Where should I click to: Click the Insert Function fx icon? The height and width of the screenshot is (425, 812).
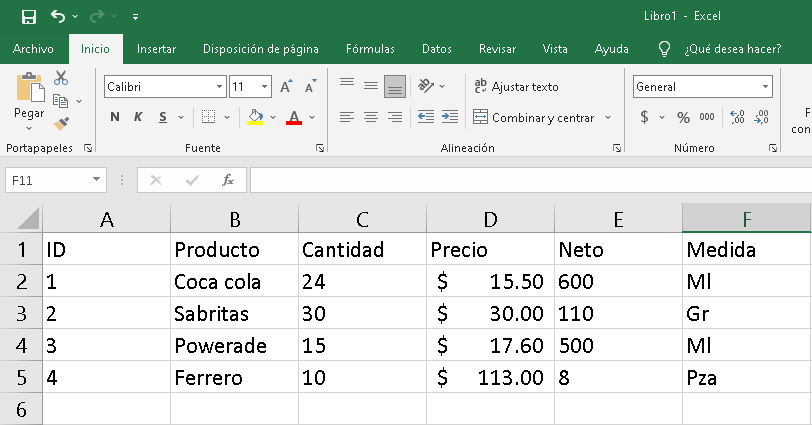click(x=227, y=180)
